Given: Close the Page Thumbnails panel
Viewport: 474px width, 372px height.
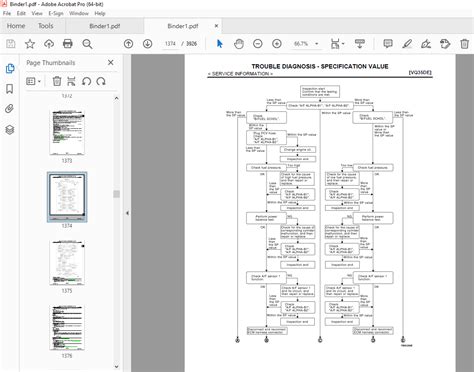Looking at the screenshot, I should pyautogui.click(x=111, y=62).
